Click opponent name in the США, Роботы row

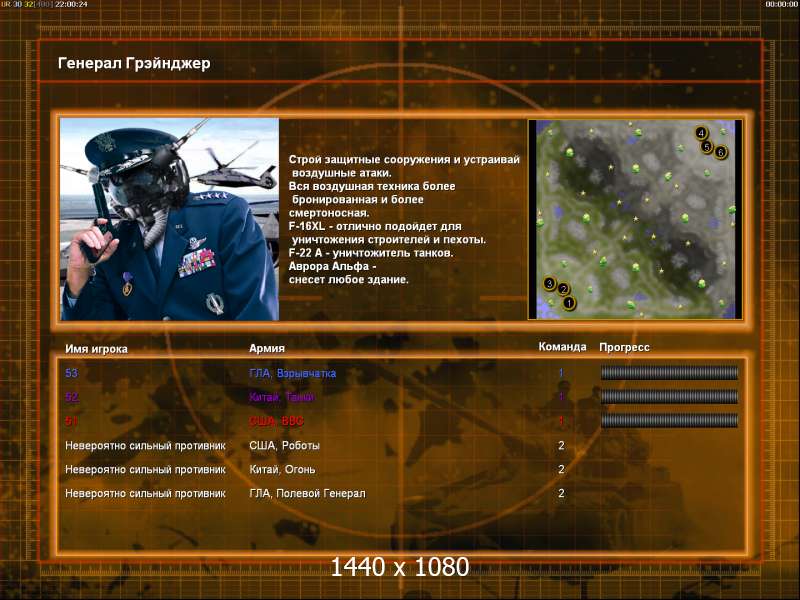[x=145, y=446]
